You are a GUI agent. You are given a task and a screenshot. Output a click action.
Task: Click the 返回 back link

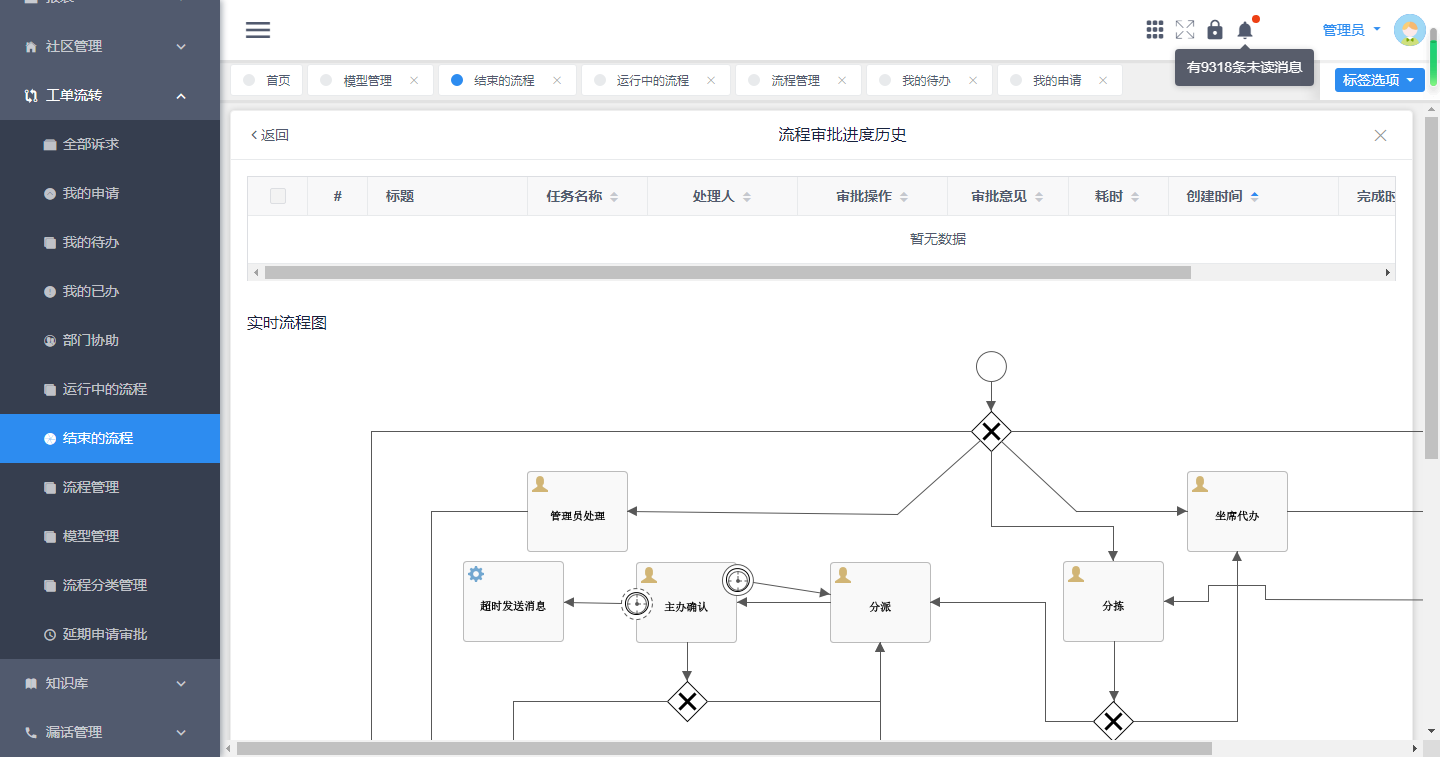point(269,135)
